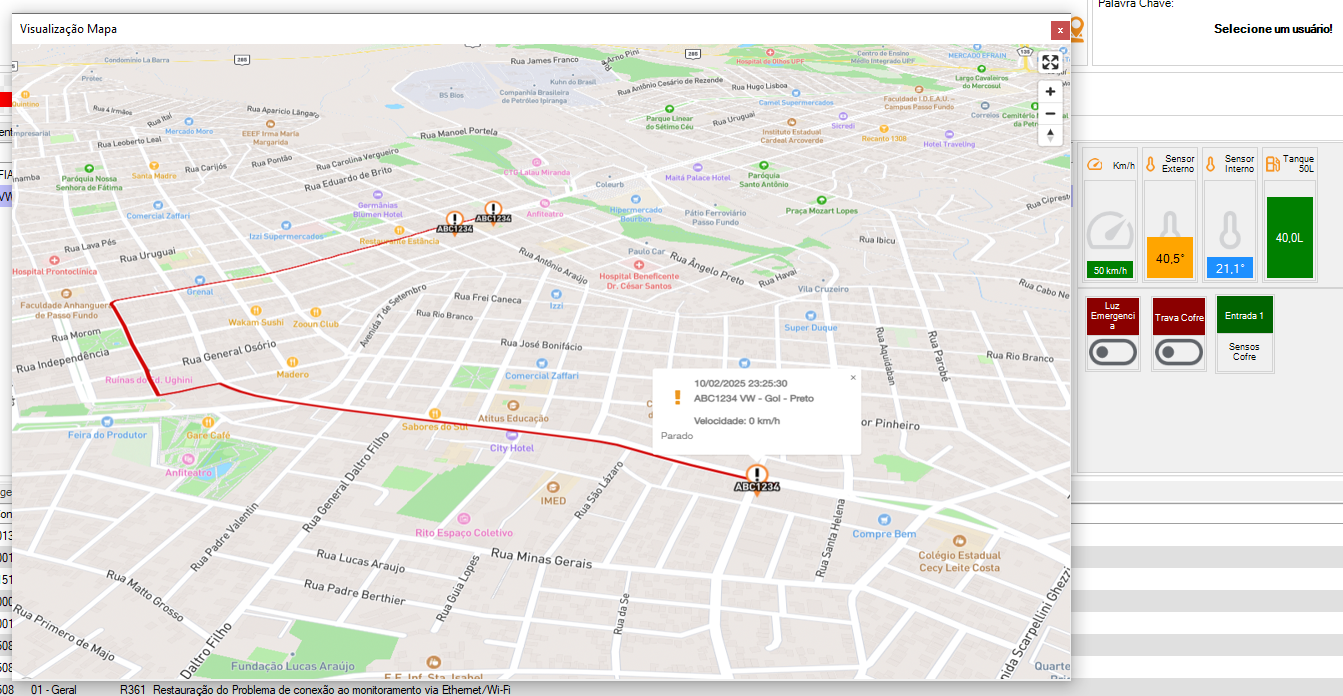
Task: Close the Visualização Mapa window
Action: [1060, 30]
